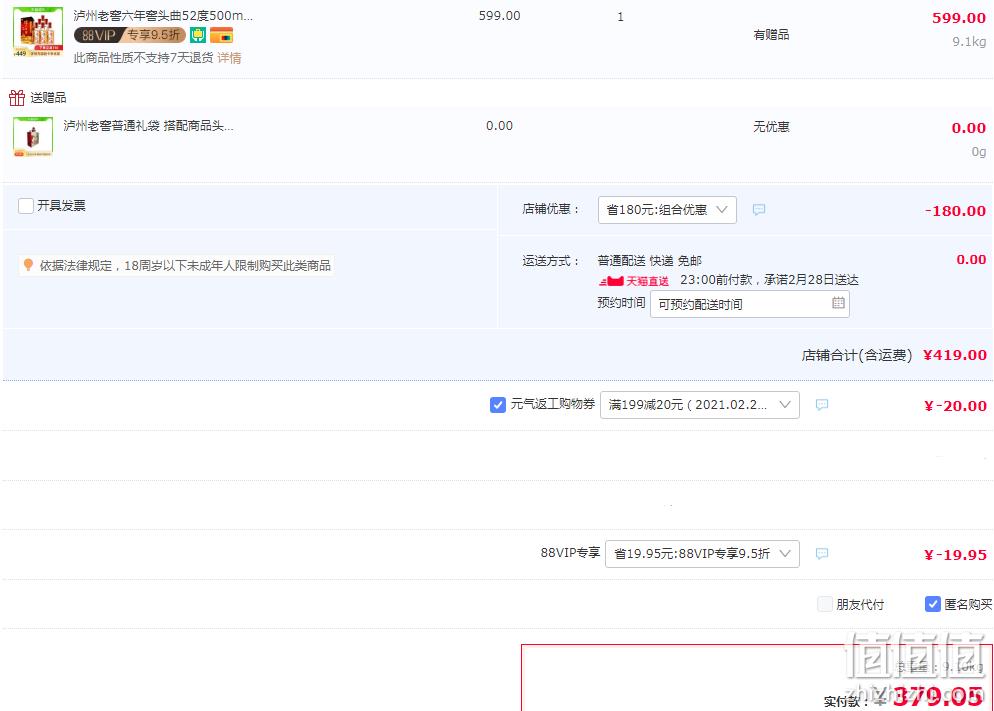This screenshot has height=711, width=994.
Task: Open gift title 泸州老窖普通礼袋
Action: [x=148, y=125]
